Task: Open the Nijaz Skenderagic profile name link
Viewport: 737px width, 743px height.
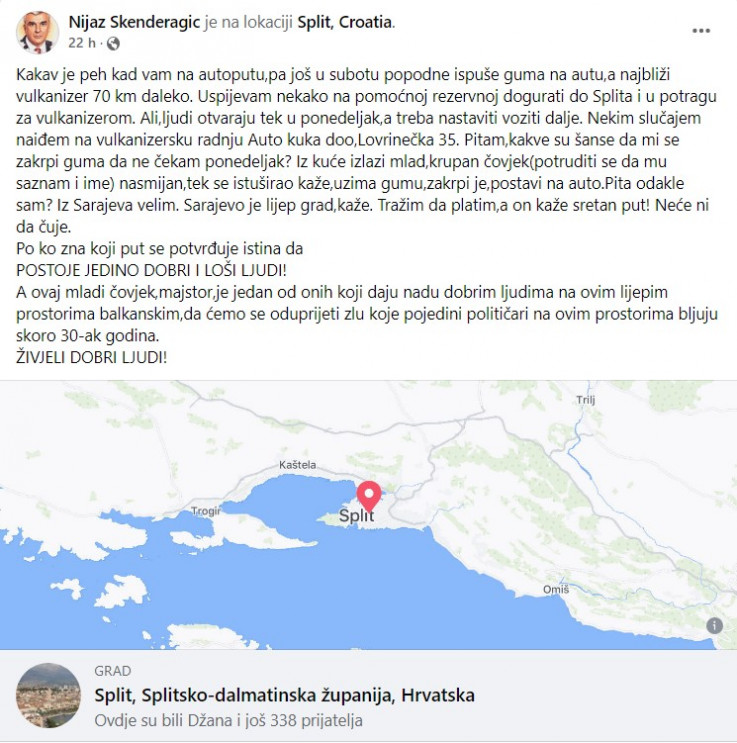Action: click(134, 22)
